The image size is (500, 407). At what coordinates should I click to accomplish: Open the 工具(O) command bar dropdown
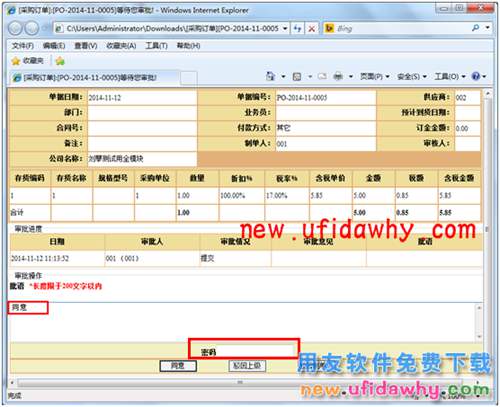[450, 77]
